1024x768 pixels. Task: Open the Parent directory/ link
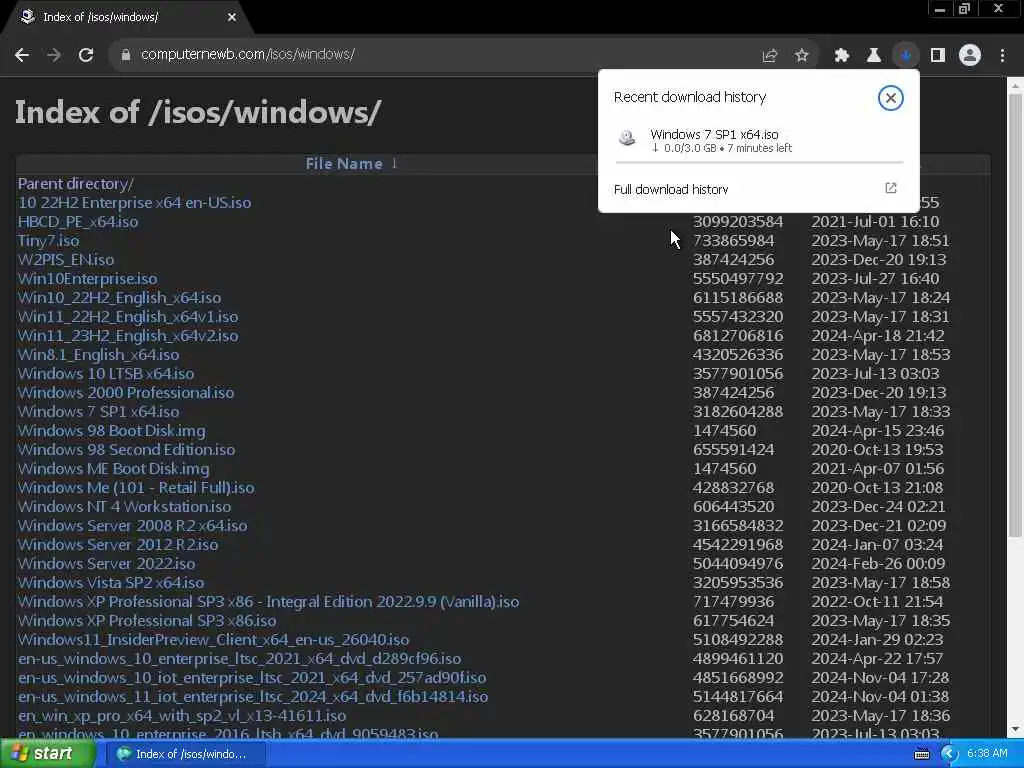75,184
